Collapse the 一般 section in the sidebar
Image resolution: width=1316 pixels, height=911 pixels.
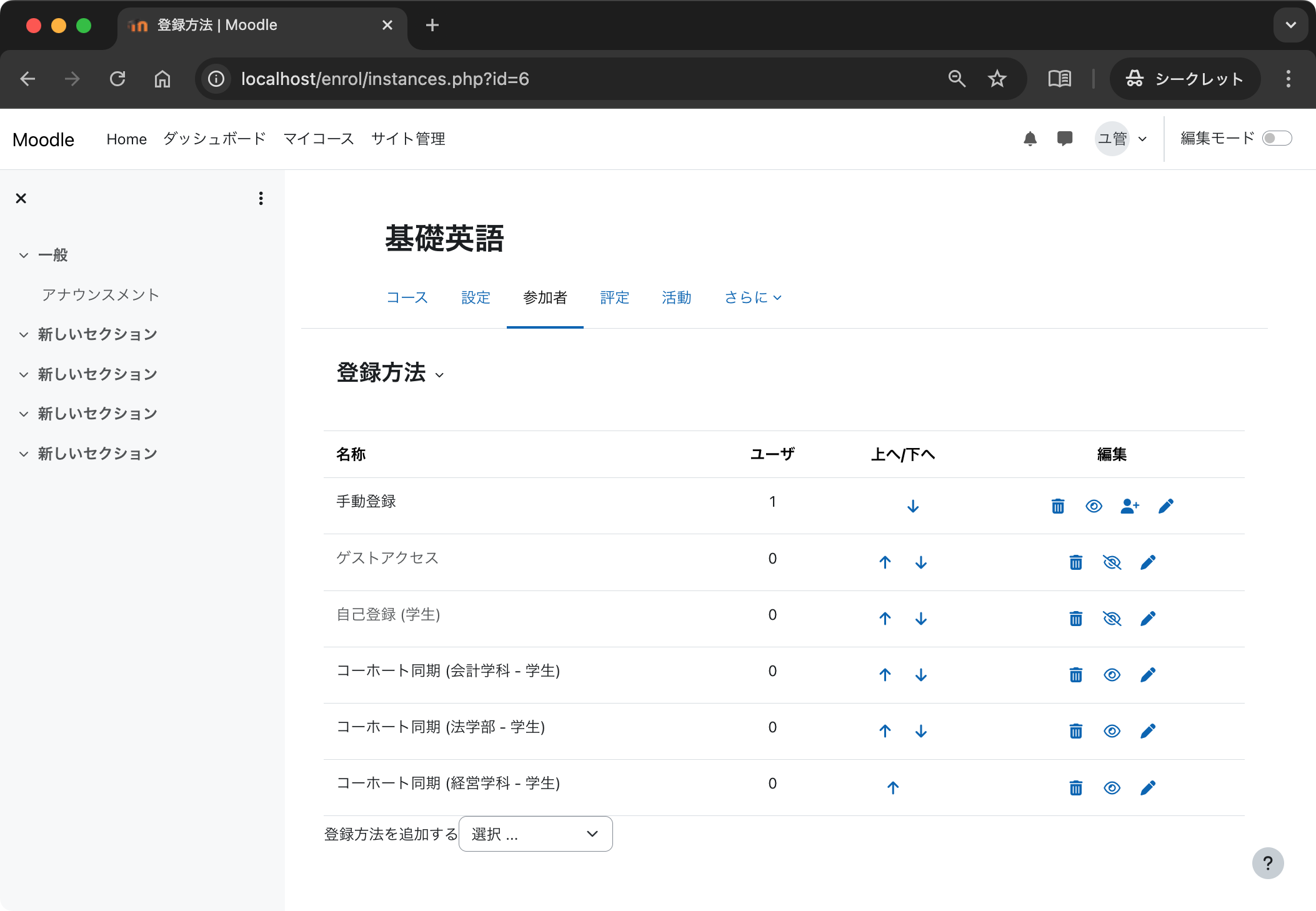pos(23,255)
